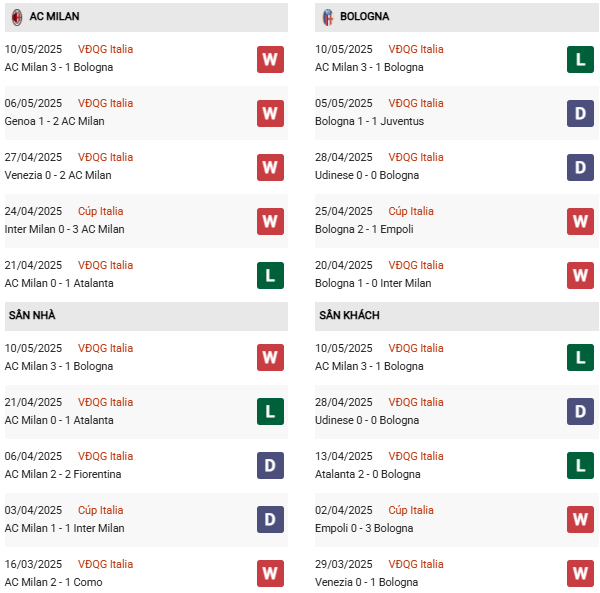Open the Cúp Italia link dated 02/04/2025
The height and width of the screenshot is (593, 600).
[x=411, y=510]
